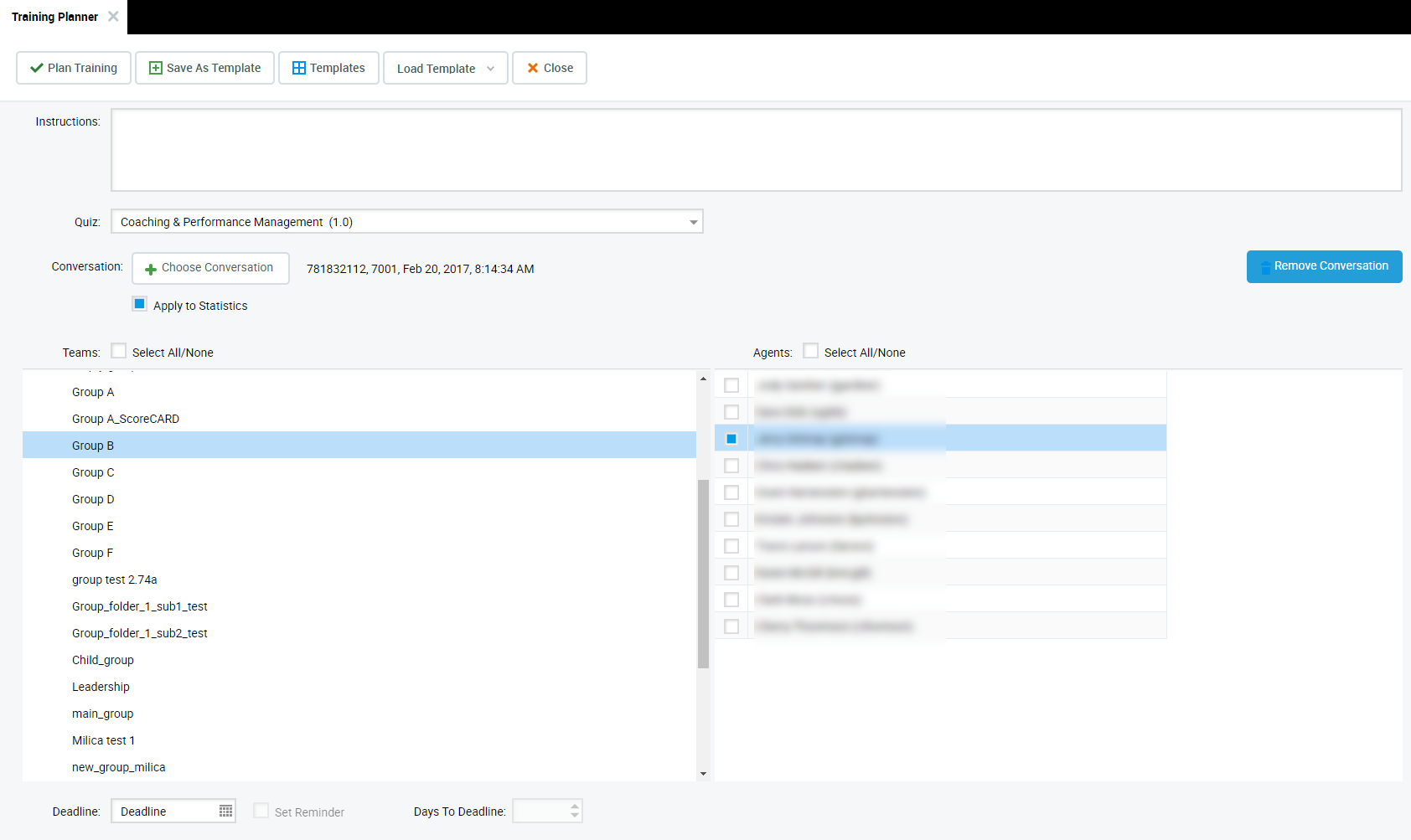Toggle the Apply to Statistics checkbox

point(140,304)
